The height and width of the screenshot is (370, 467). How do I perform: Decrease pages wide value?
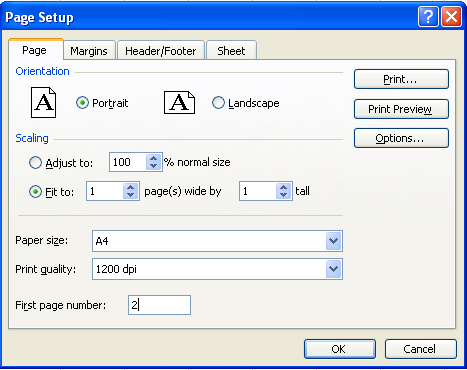tap(130, 195)
